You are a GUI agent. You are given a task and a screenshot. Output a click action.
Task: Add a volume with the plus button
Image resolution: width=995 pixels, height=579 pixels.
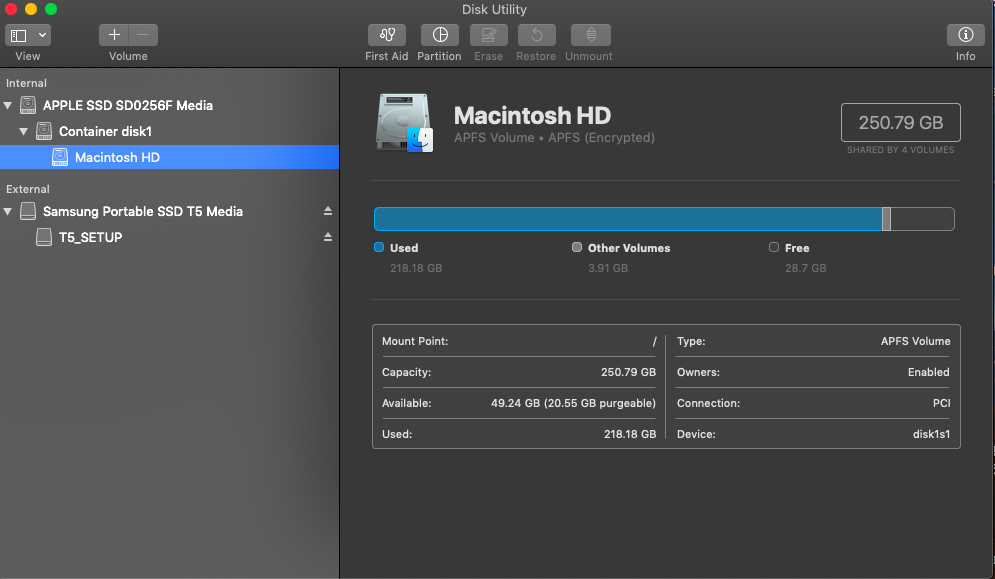(x=114, y=35)
